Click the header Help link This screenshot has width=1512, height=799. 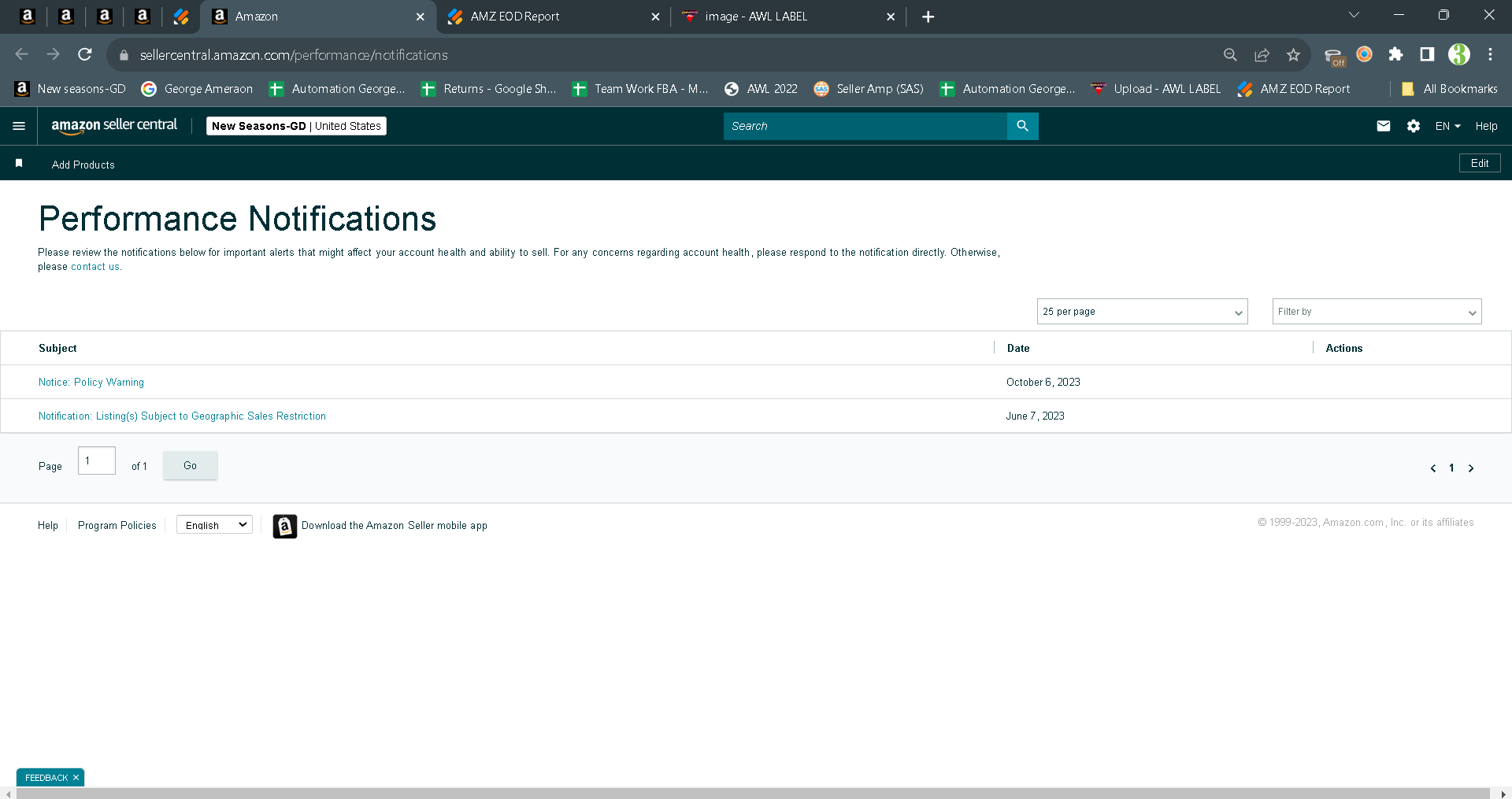click(1486, 126)
